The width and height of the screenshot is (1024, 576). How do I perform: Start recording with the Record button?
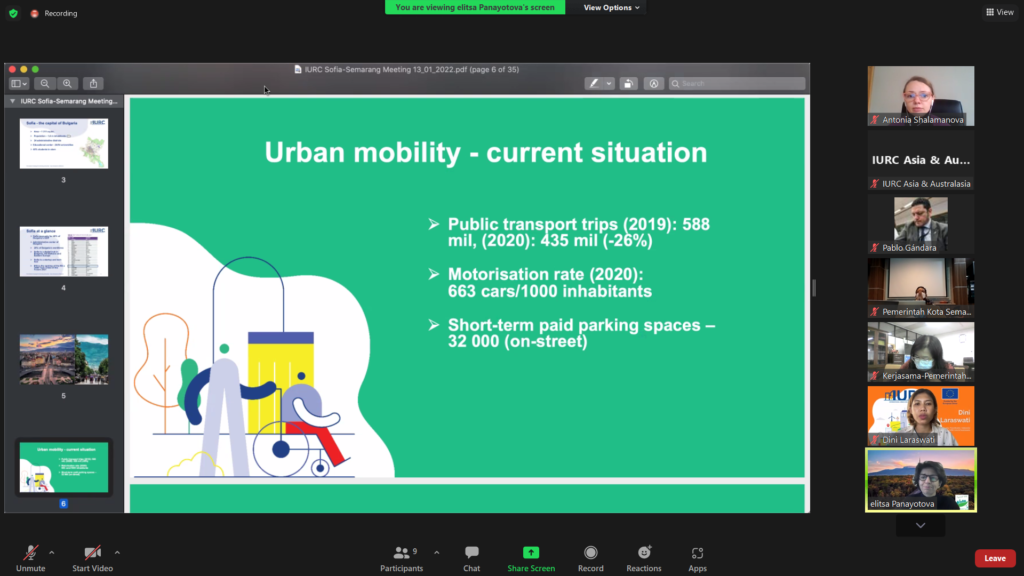(x=590, y=553)
